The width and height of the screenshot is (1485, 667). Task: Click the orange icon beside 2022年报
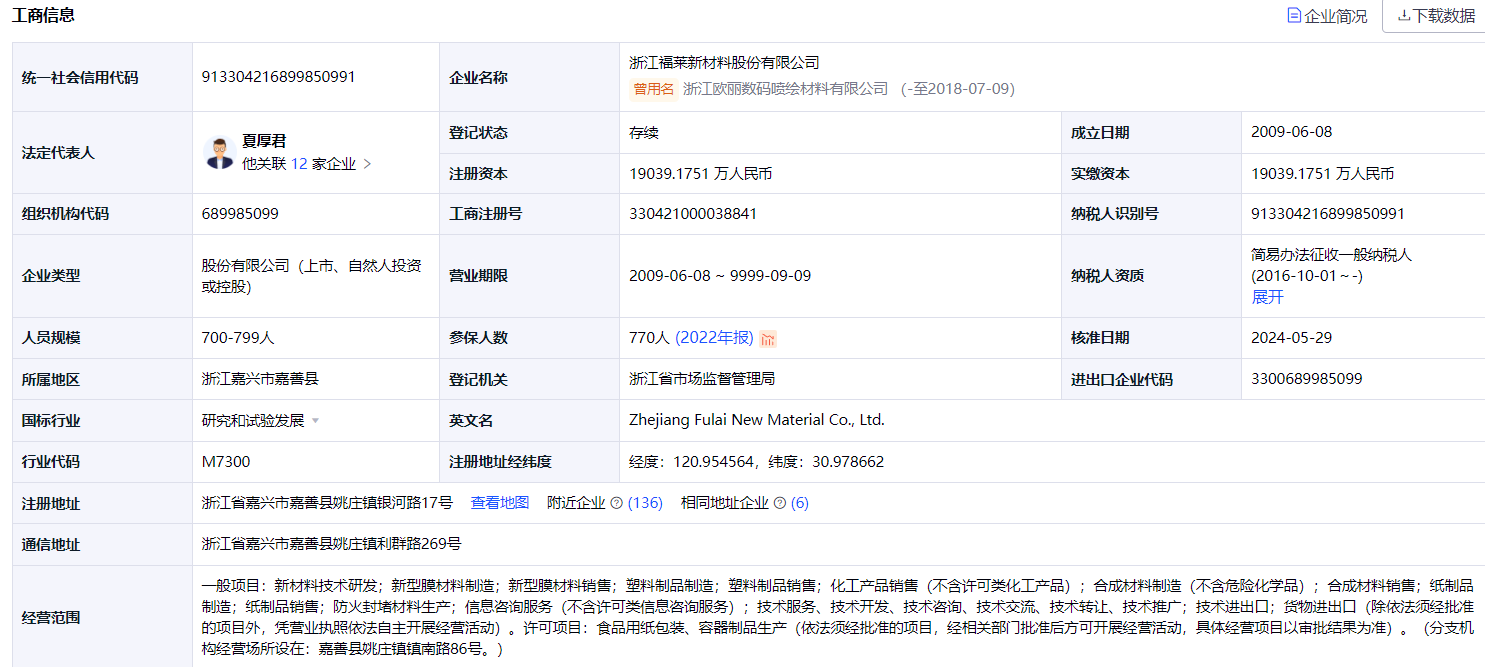[x=768, y=339]
